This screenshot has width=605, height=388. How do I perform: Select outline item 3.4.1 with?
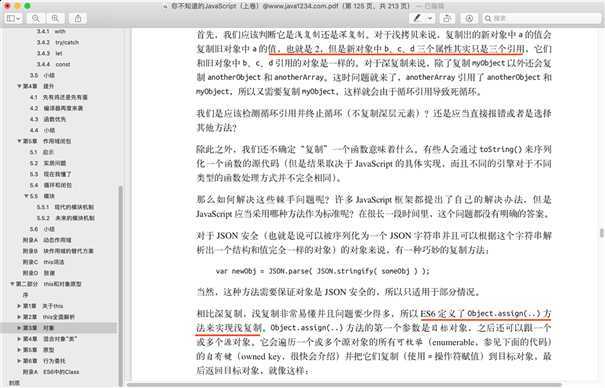tap(51, 31)
